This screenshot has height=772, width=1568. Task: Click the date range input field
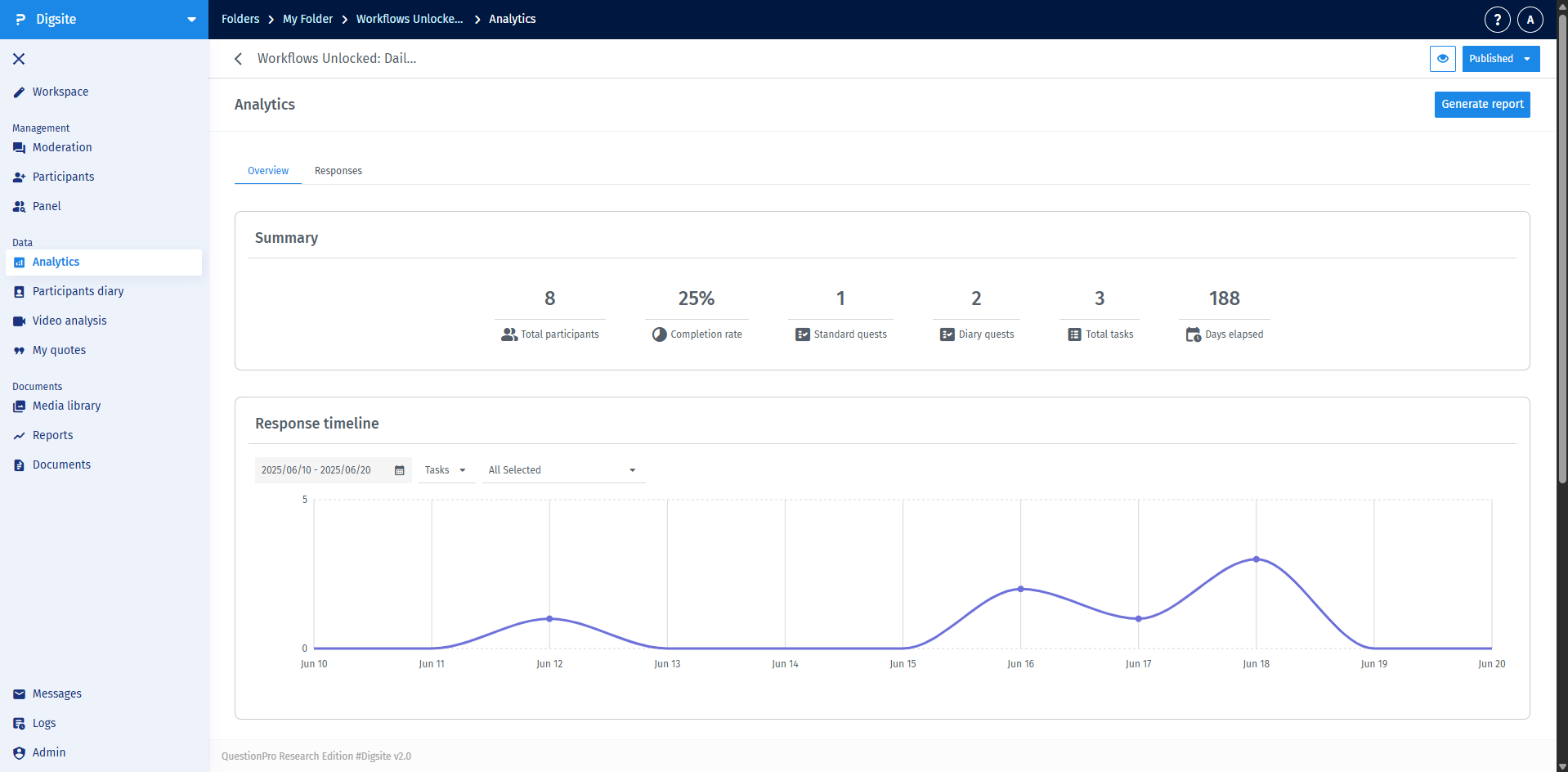coord(323,470)
